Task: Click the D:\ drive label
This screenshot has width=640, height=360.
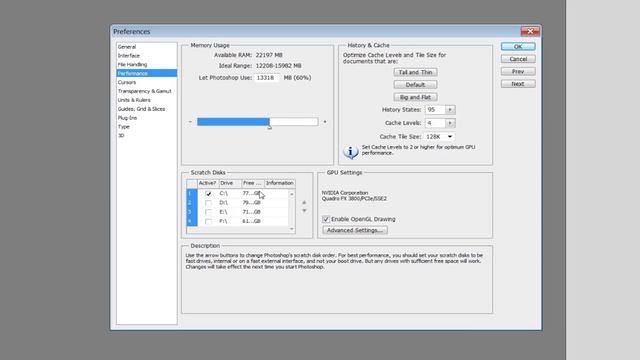Action: 224,203
